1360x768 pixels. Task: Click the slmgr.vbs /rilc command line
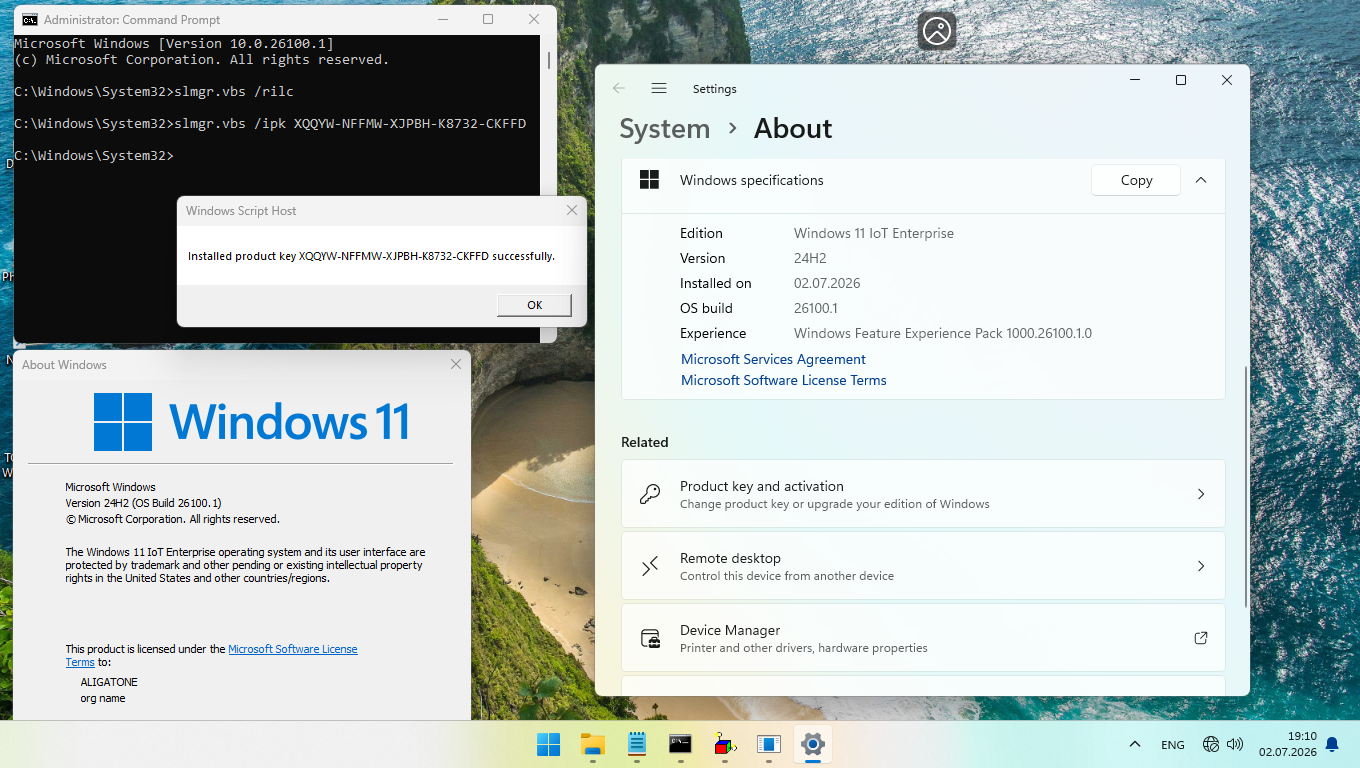(x=154, y=91)
